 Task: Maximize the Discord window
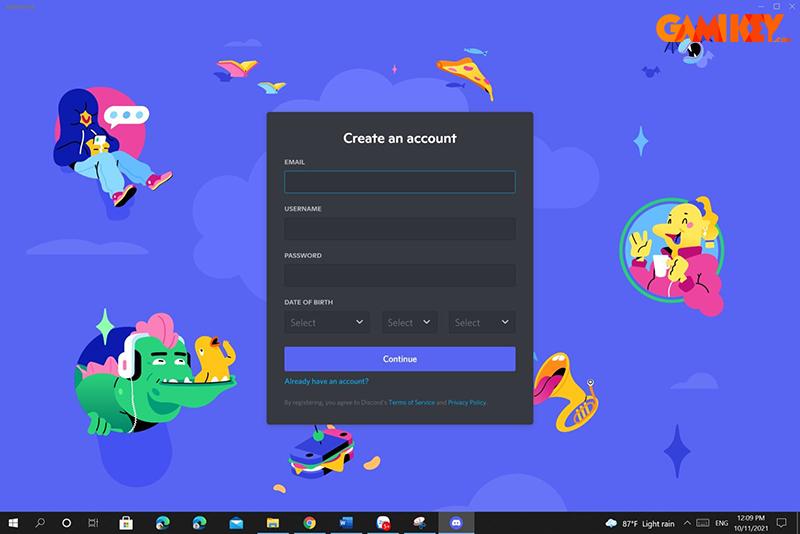[x=777, y=6]
